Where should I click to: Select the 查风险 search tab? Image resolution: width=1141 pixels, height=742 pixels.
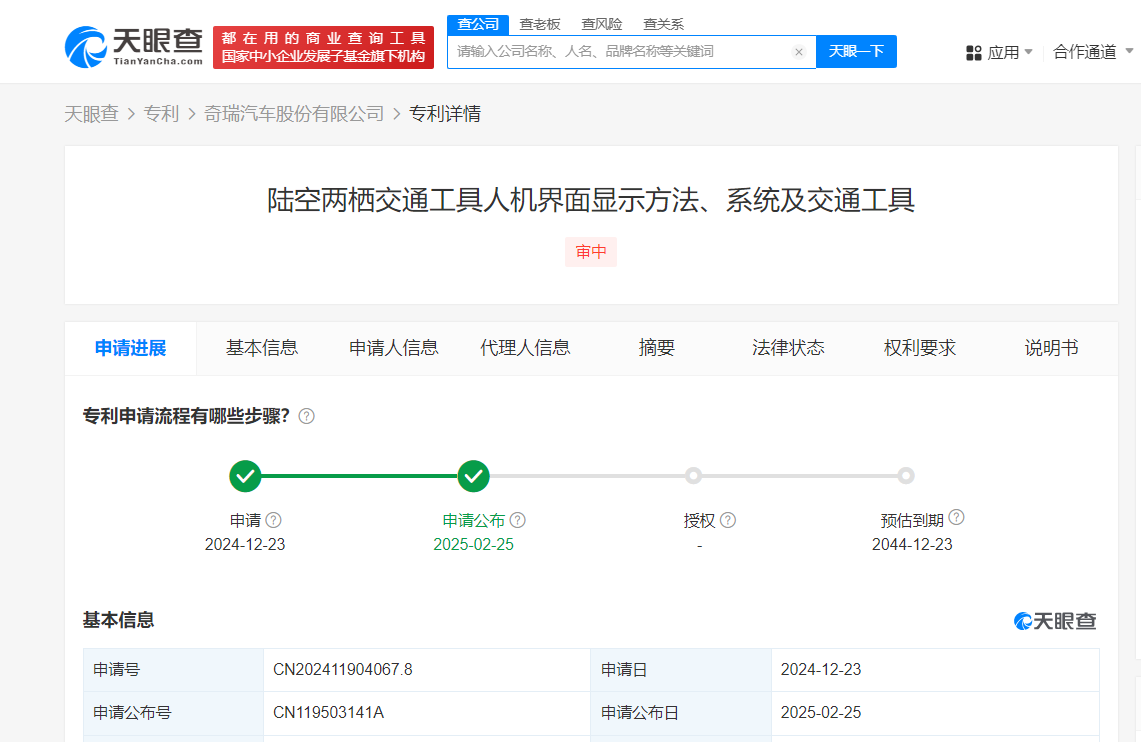pos(602,25)
